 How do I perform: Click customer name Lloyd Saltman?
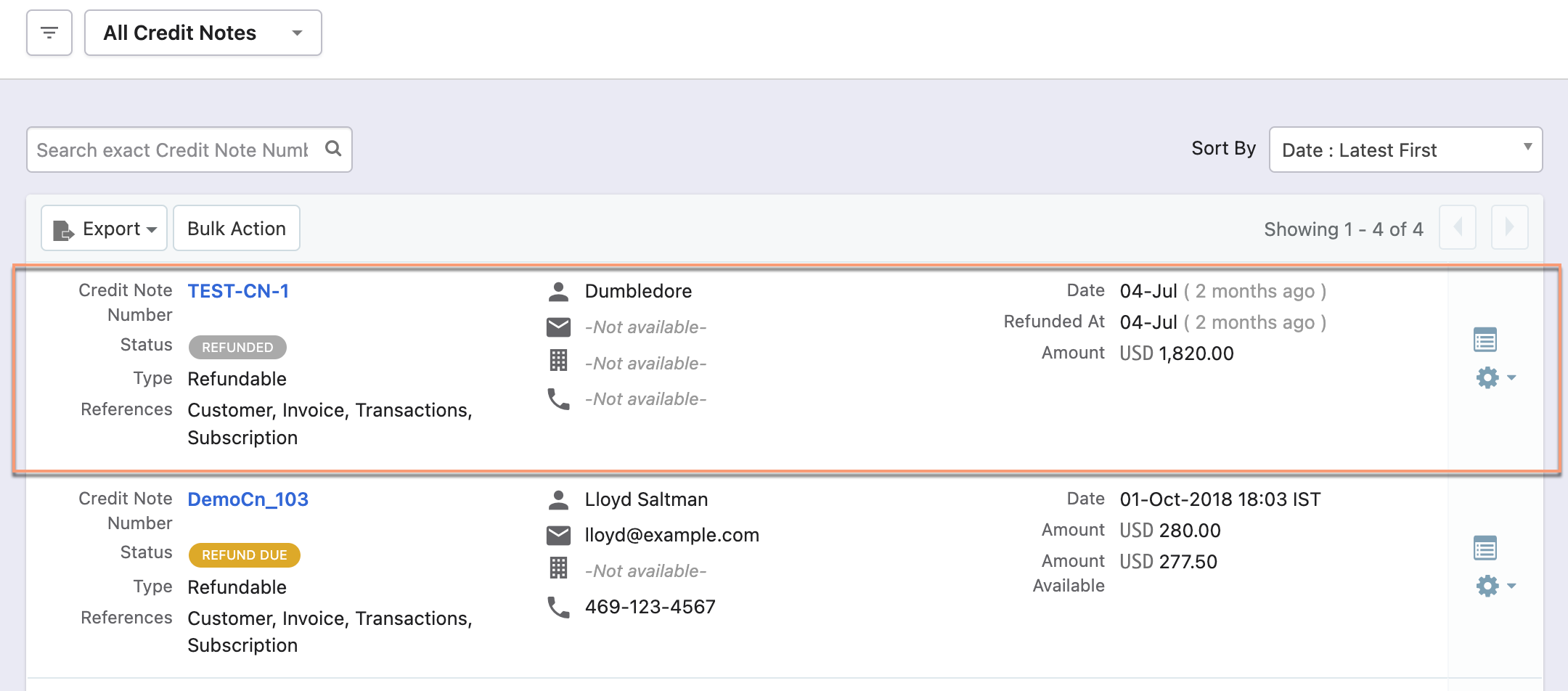pyautogui.click(x=646, y=499)
